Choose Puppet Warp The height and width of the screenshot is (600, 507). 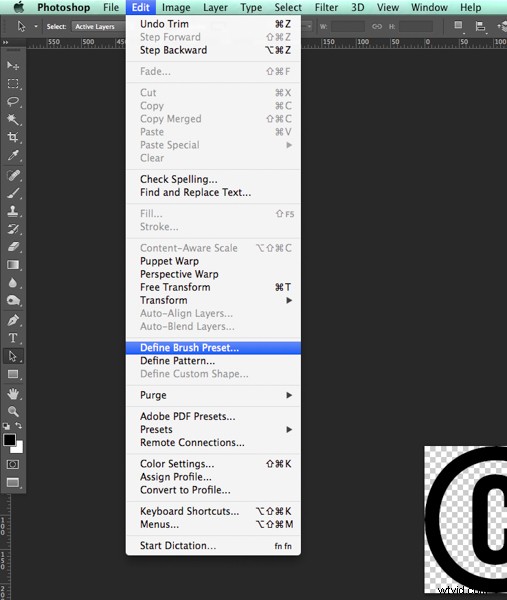(213, 261)
